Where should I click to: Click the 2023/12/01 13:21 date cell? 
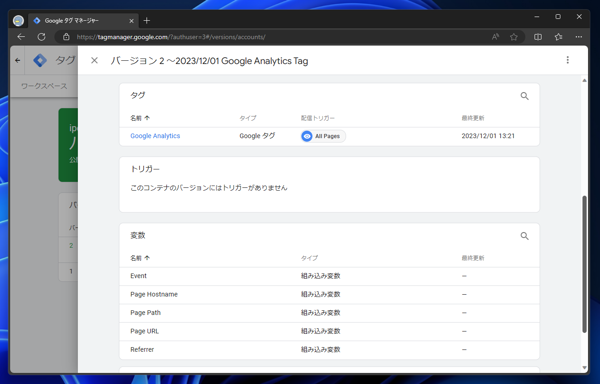(488, 136)
